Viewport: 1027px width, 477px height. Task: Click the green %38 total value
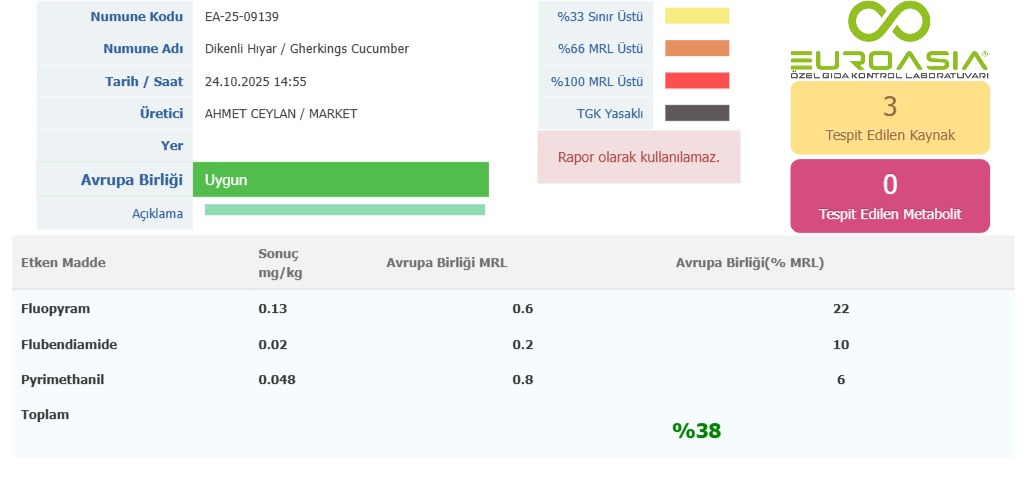click(x=696, y=431)
